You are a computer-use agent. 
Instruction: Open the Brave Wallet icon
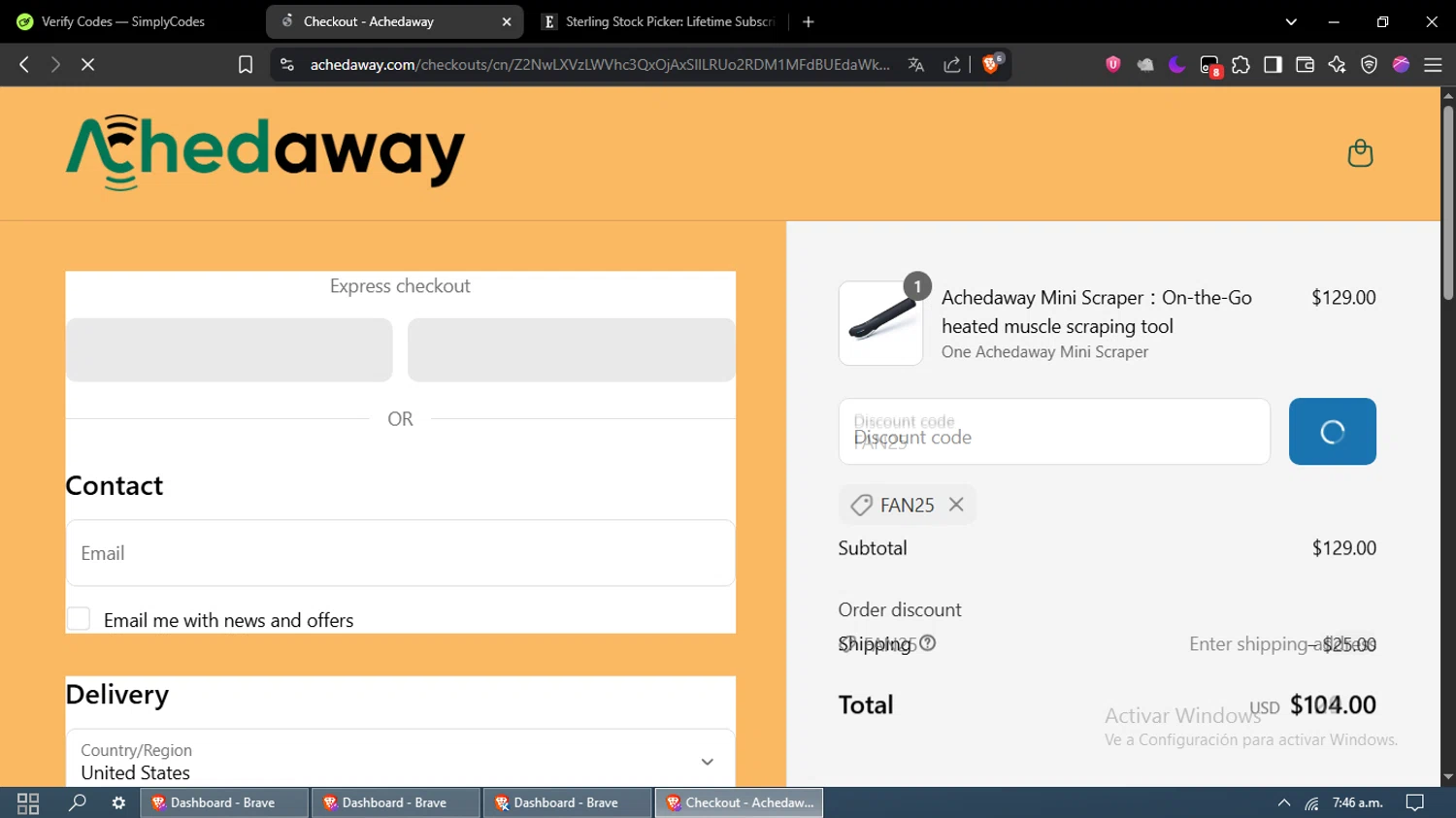click(1305, 64)
